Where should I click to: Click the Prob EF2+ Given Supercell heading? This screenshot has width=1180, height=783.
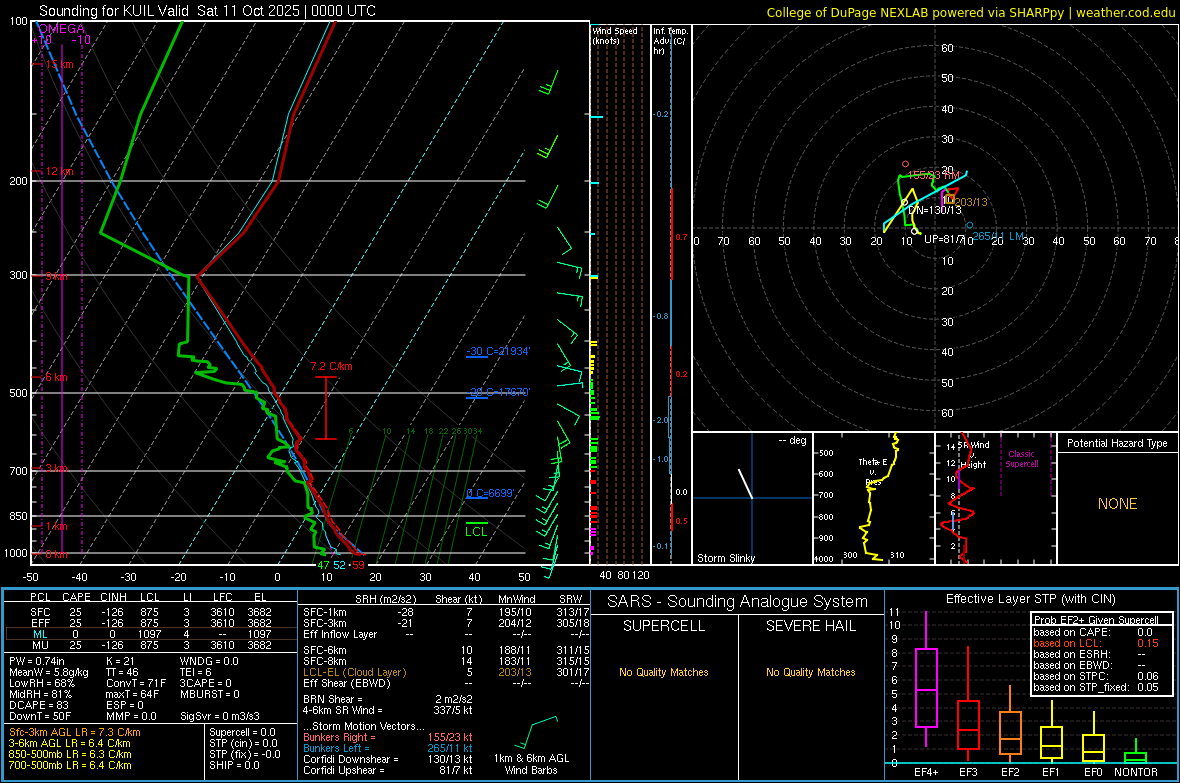point(1096,620)
